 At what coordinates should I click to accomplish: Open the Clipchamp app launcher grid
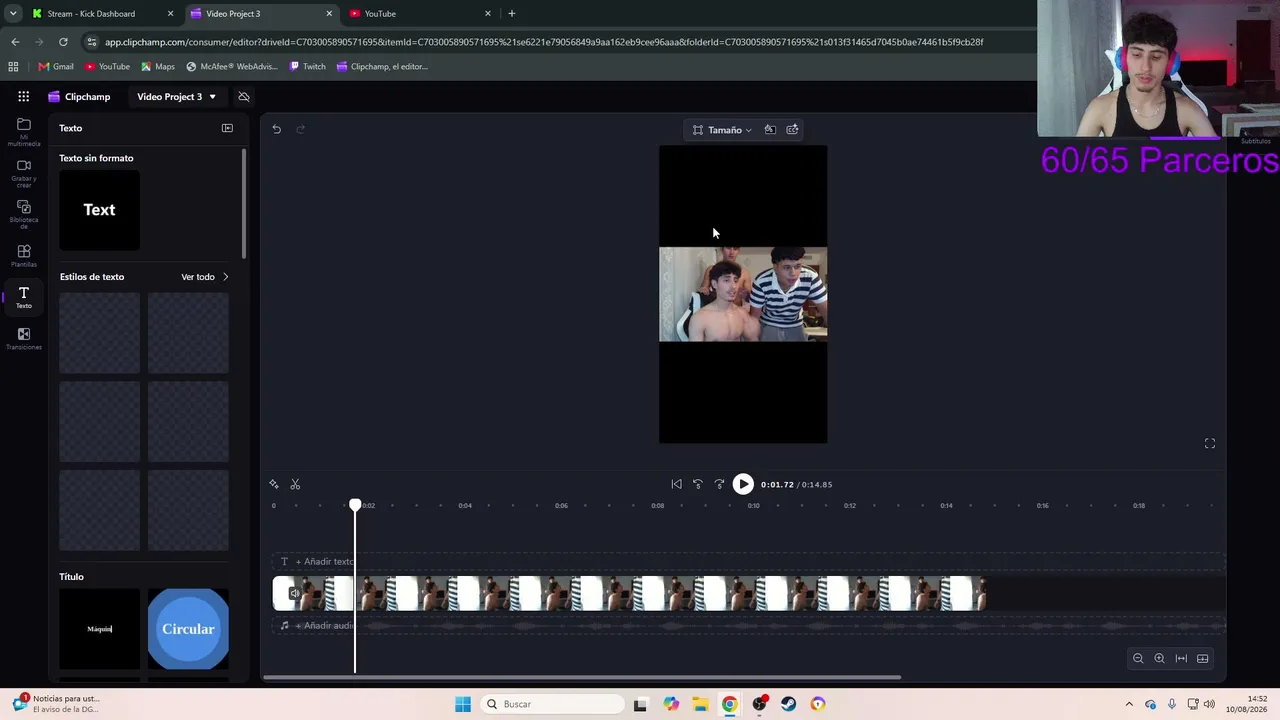click(23, 97)
